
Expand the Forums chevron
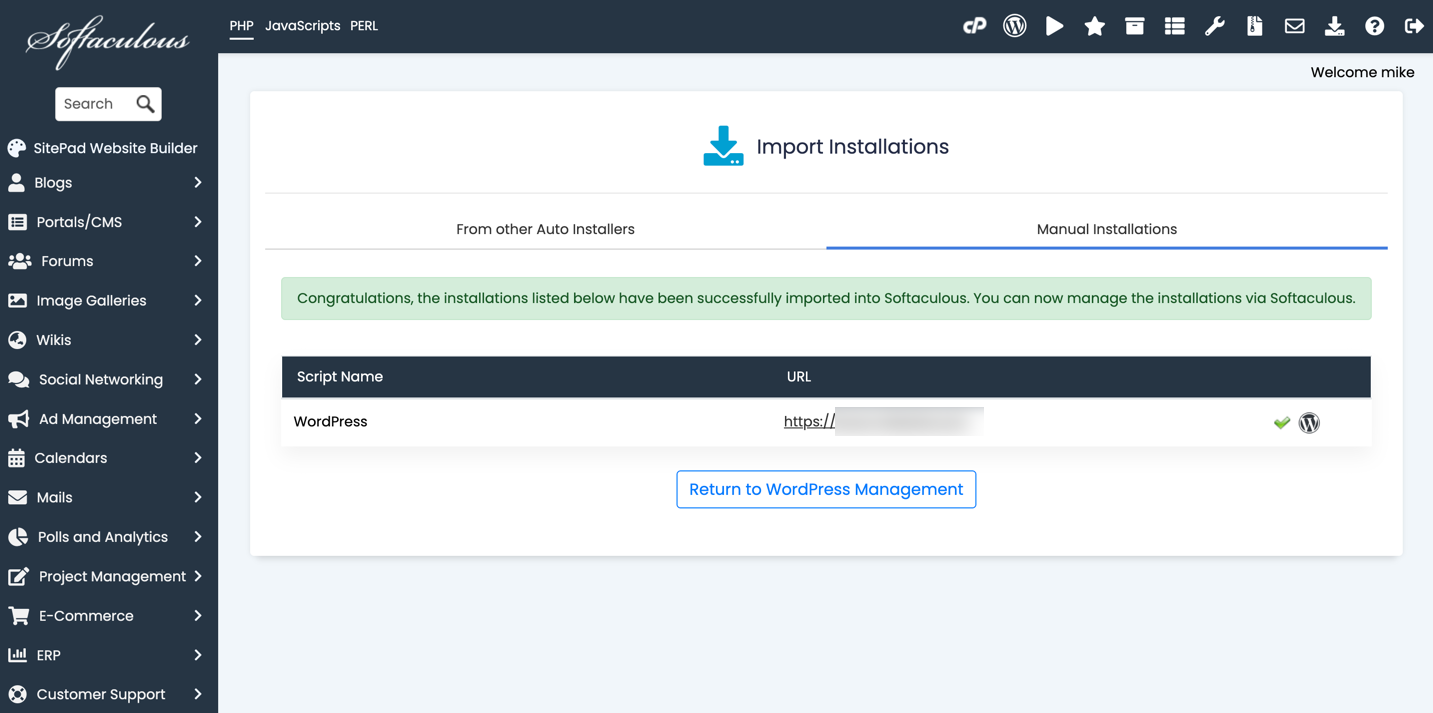click(x=198, y=261)
